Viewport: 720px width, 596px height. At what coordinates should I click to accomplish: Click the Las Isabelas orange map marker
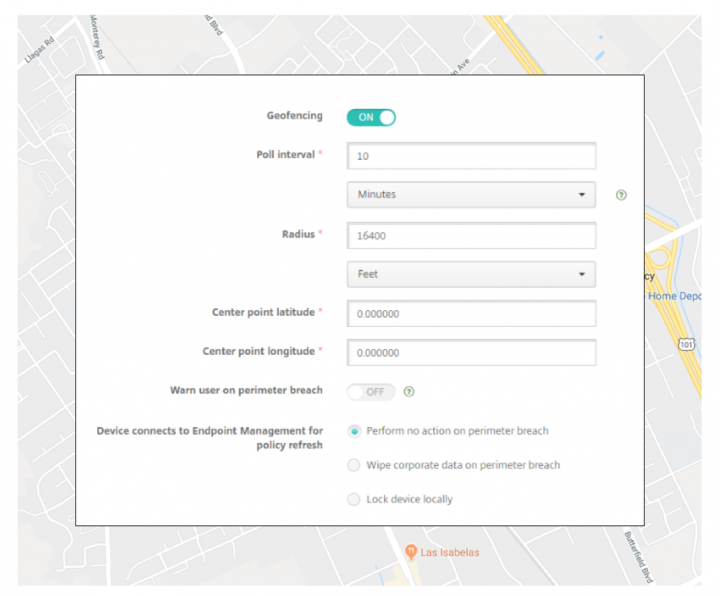pyautogui.click(x=410, y=552)
